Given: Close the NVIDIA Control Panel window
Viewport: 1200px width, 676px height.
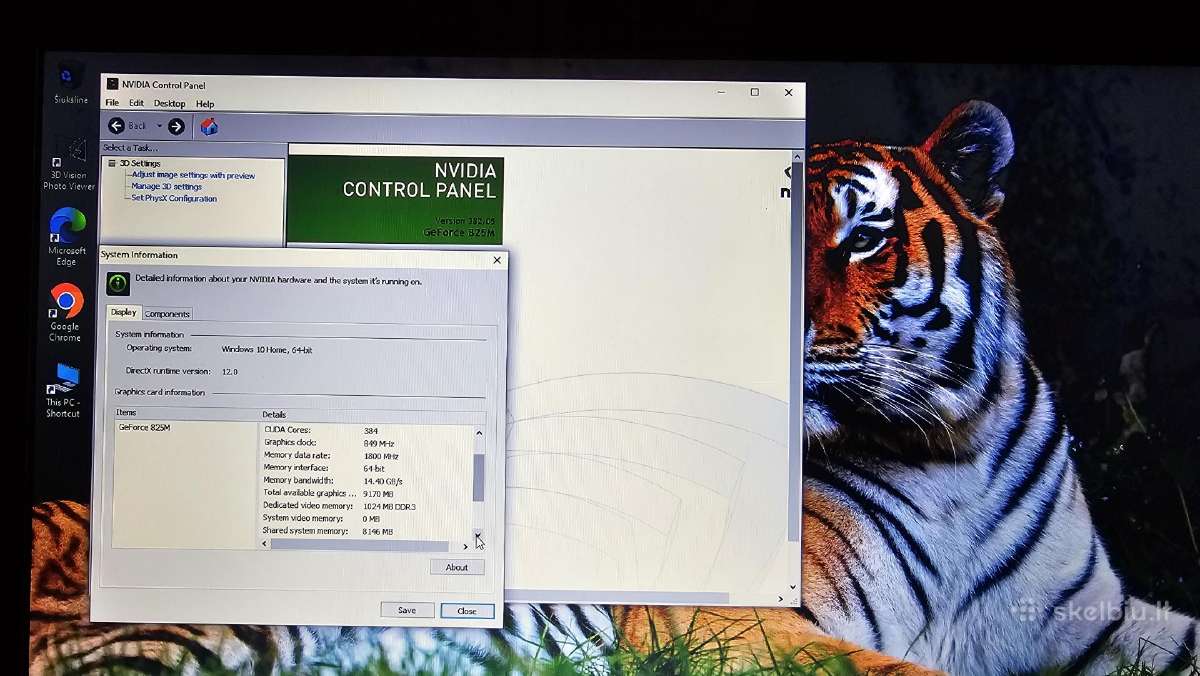Looking at the screenshot, I should tap(789, 92).
